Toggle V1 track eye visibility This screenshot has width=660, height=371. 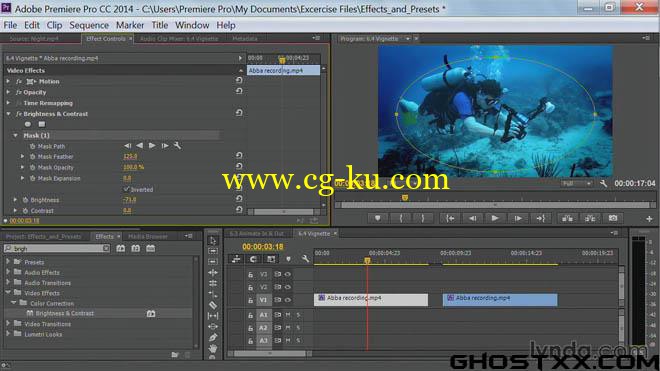click(288, 300)
